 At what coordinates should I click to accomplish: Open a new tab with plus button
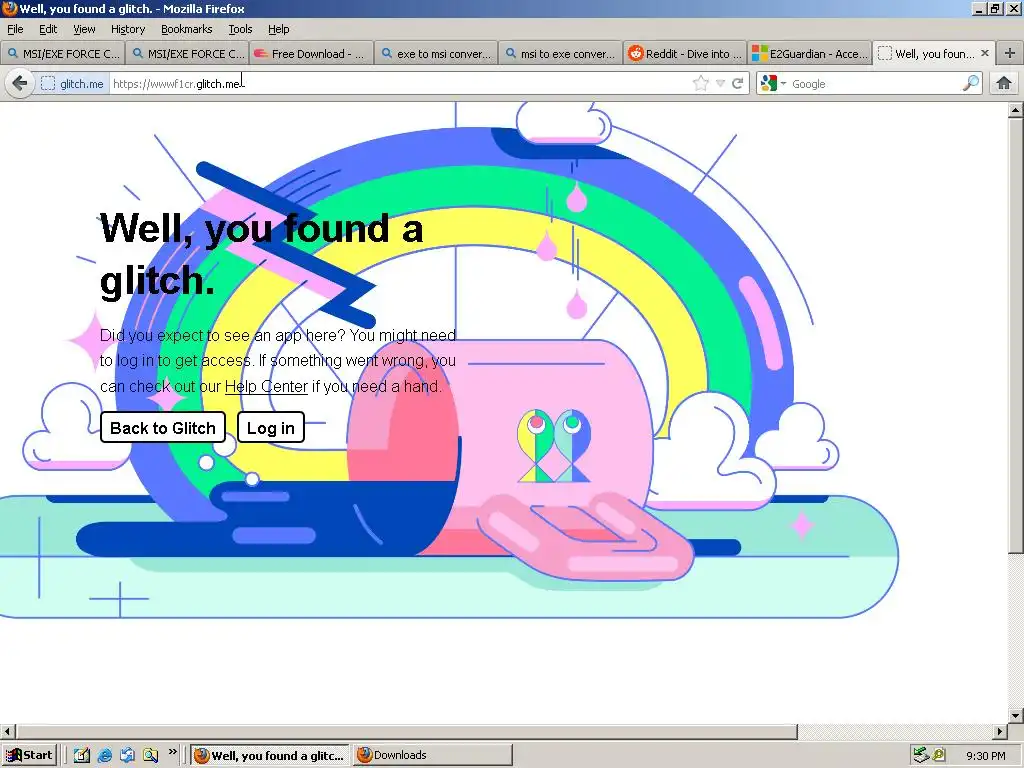point(1010,54)
